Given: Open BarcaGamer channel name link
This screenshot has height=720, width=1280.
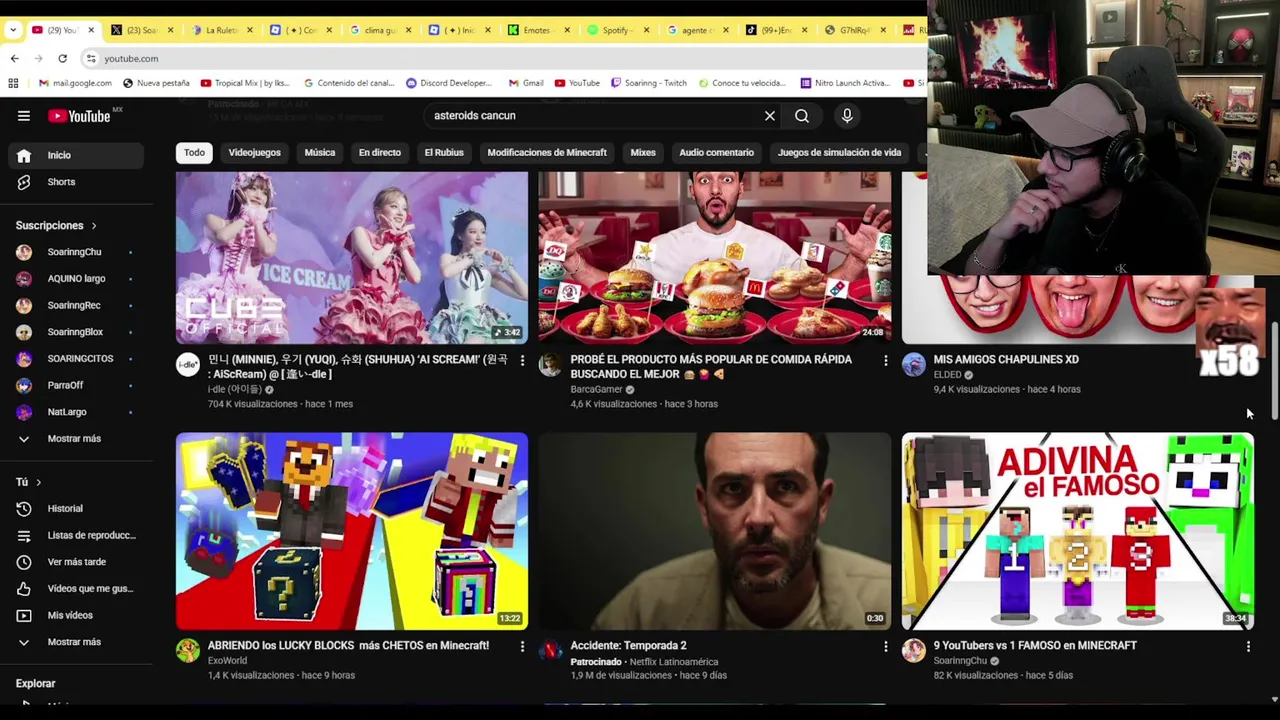Looking at the screenshot, I should tap(597, 390).
